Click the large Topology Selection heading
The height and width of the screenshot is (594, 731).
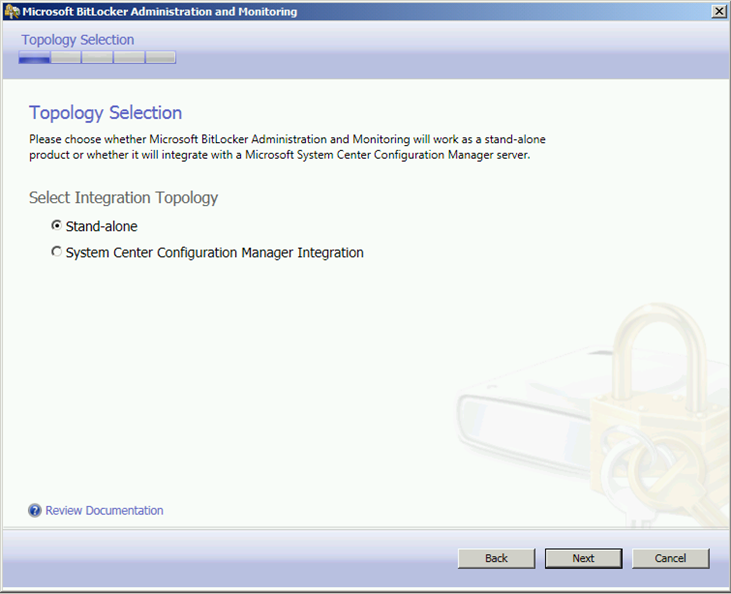click(x=105, y=113)
